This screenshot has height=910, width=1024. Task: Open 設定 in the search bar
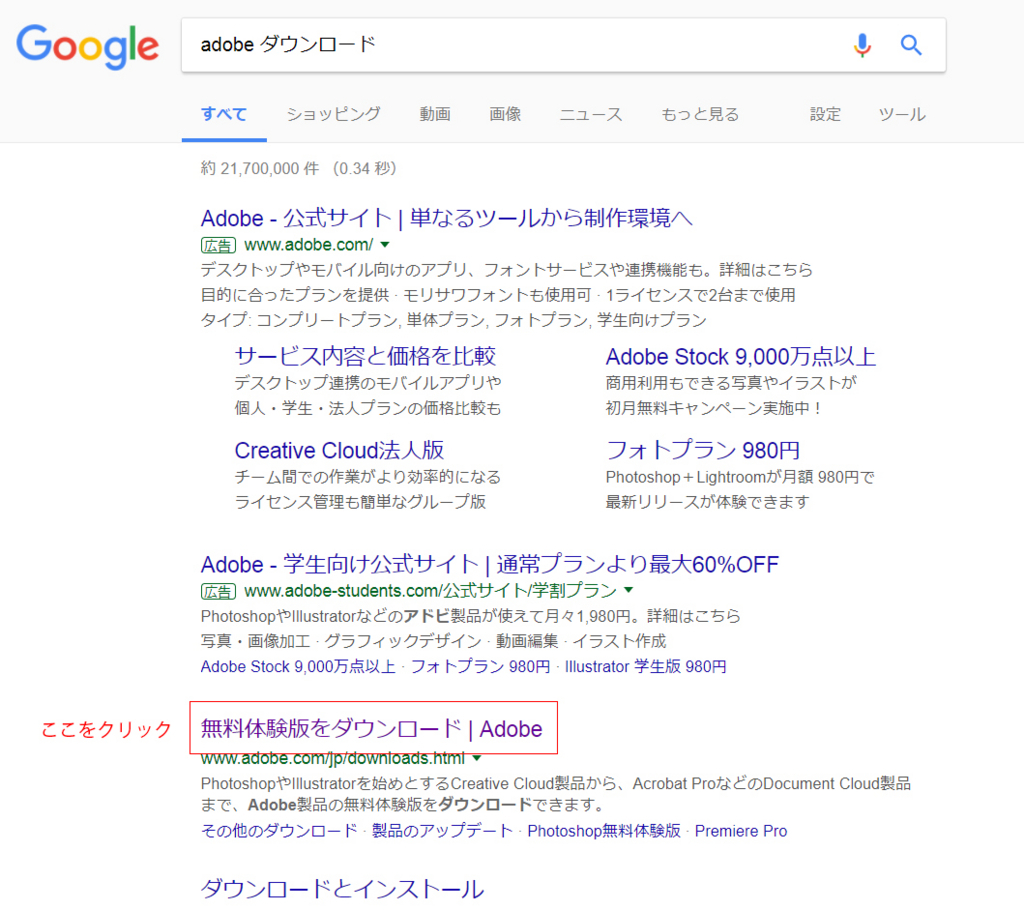pos(825,114)
